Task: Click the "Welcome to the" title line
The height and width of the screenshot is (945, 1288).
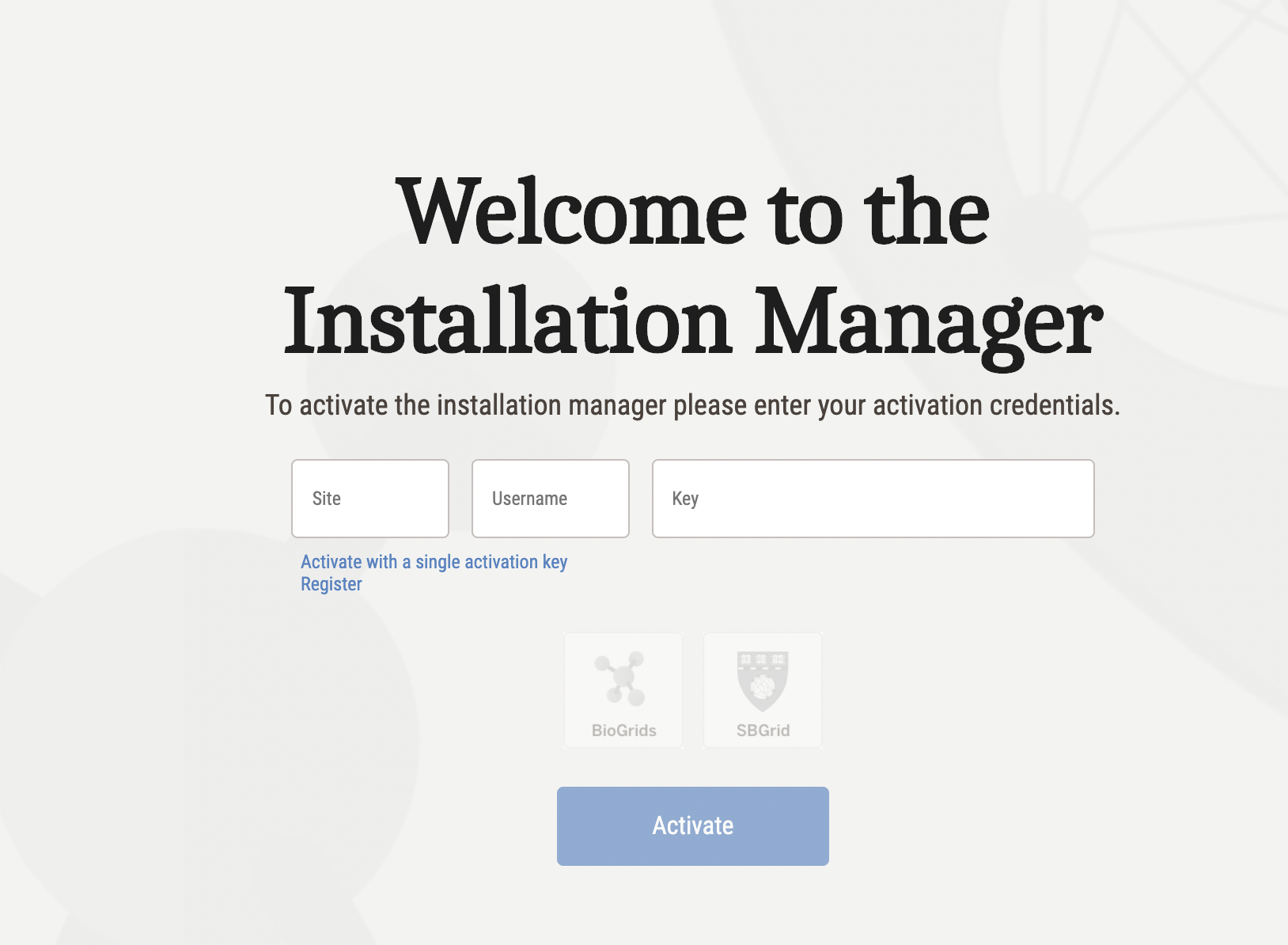Action: tap(692, 212)
